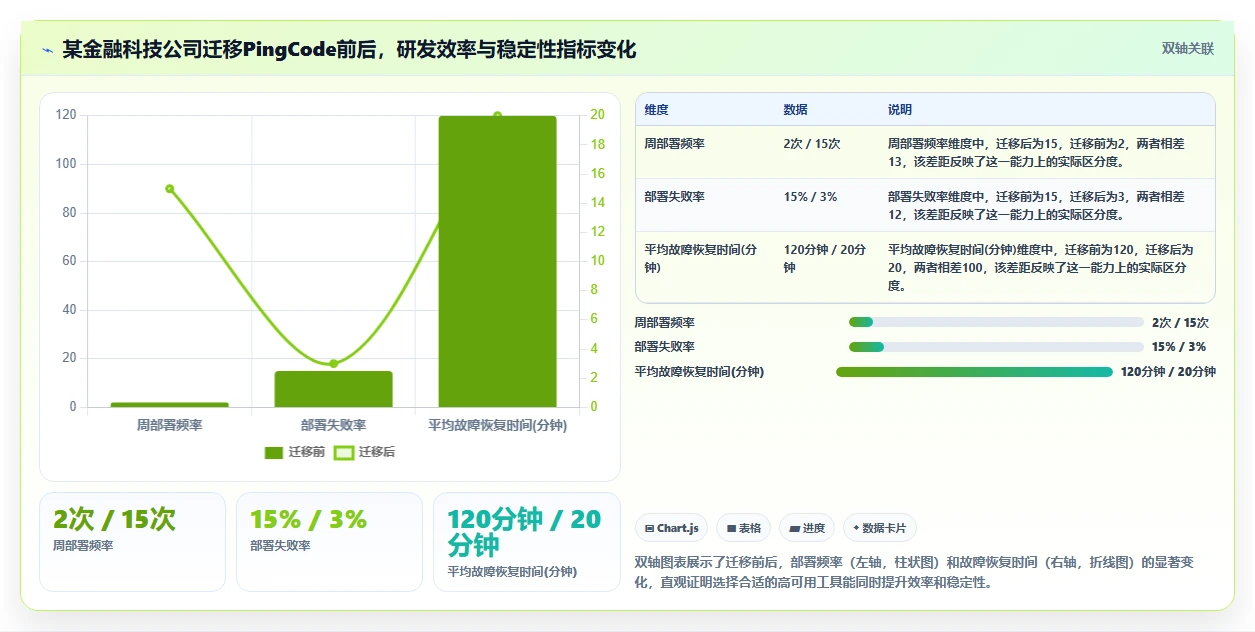Click the 部署失败率 progress bar
Image resolution: width=1255 pixels, height=632 pixels.
(x=996, y=347)
